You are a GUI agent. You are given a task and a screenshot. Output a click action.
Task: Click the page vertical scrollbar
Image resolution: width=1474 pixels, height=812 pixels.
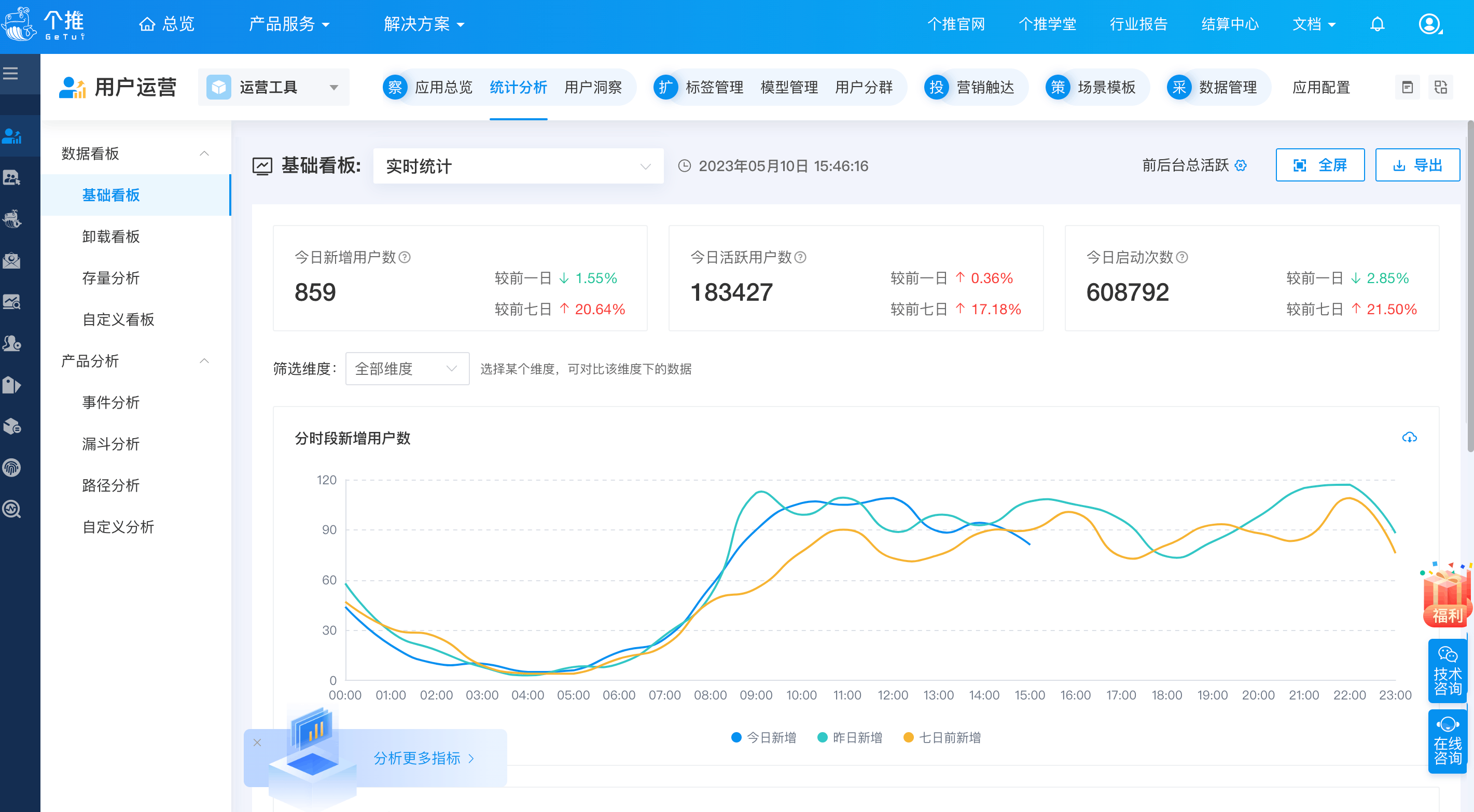[x=1470, y=286]
